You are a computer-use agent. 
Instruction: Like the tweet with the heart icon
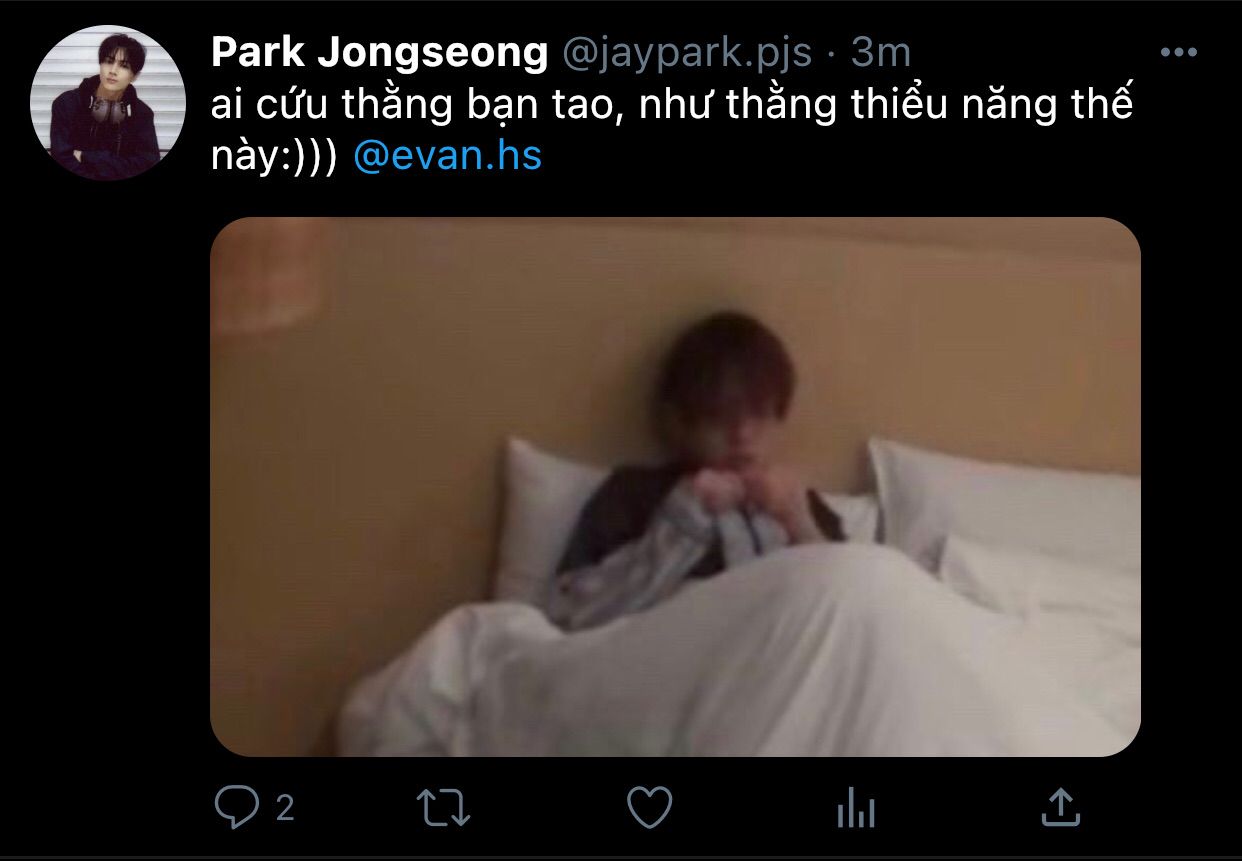(x=650, y=807)
